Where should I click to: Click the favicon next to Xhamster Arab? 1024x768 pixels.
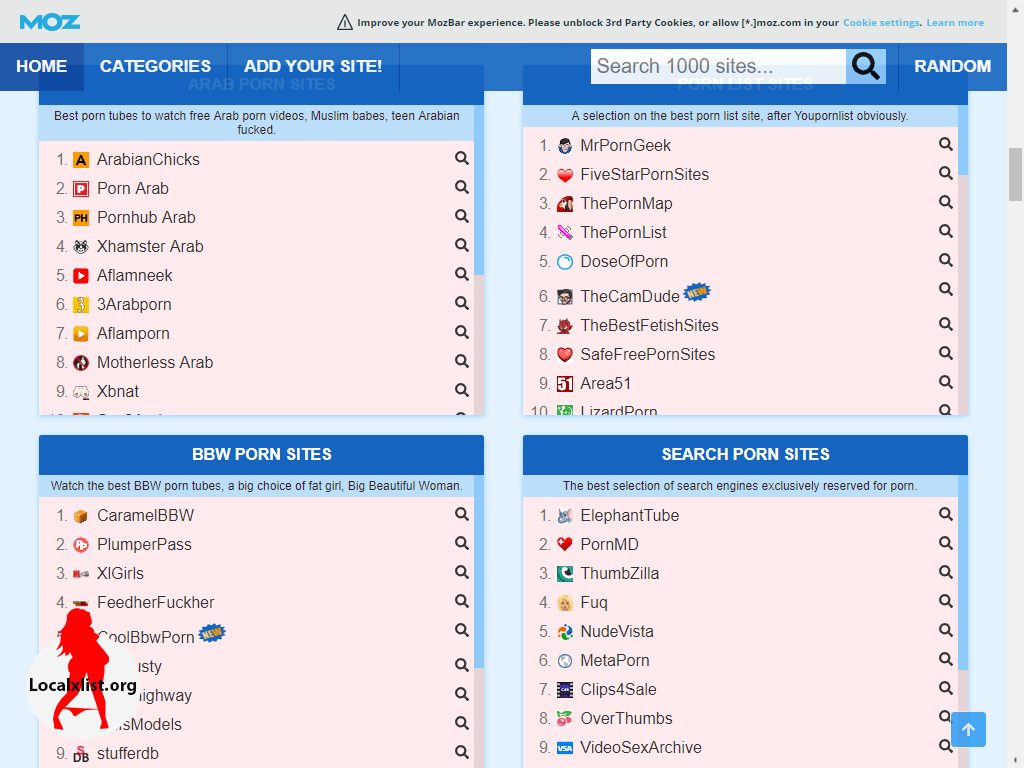(x=81, y=247)
